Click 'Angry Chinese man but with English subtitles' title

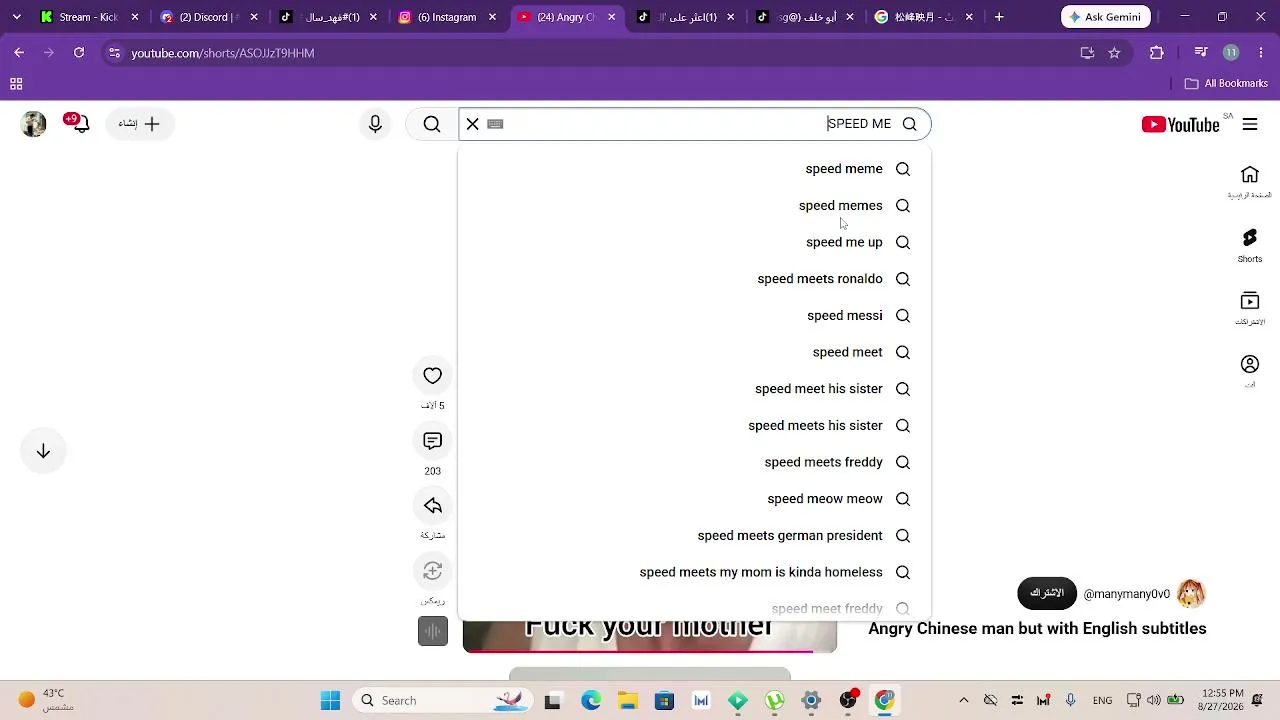(x=1037, y=629)
